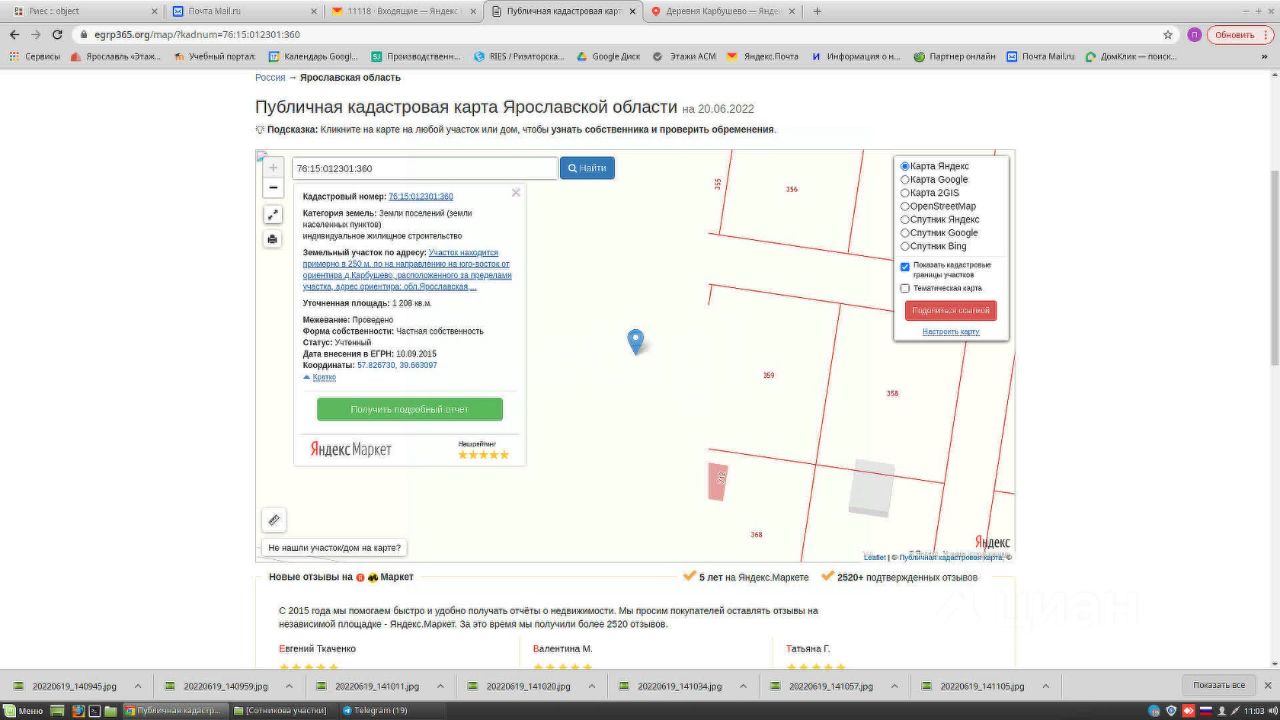
Task: Open a new browser tab
Action: coord(817,11)
